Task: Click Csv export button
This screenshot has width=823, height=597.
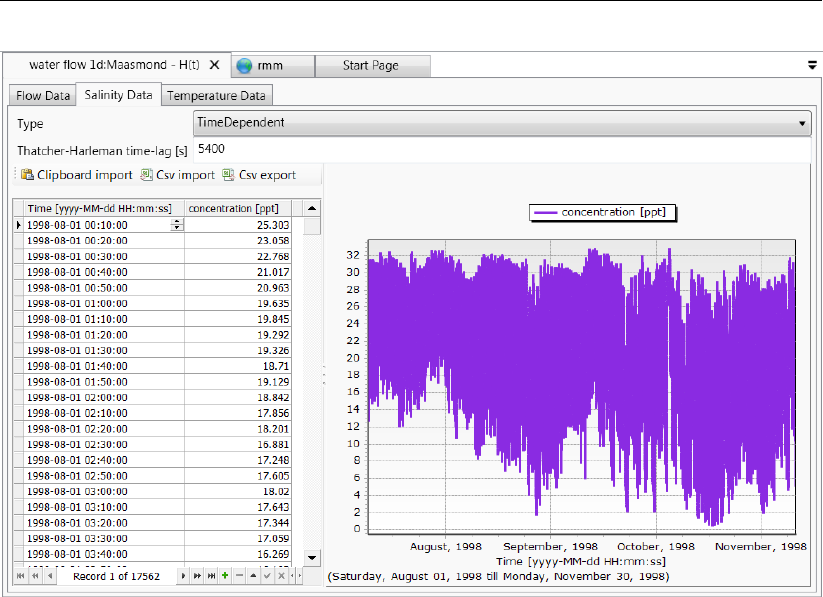Action: pyautogui.click(x=259, y=175)
